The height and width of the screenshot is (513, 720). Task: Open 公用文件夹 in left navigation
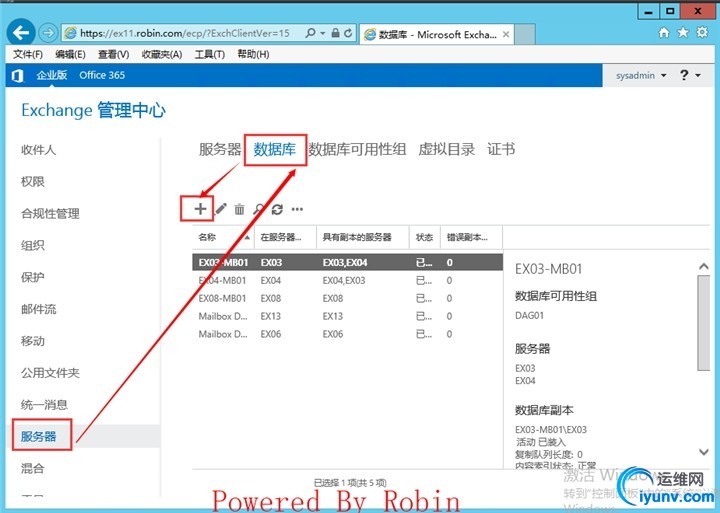51,373
